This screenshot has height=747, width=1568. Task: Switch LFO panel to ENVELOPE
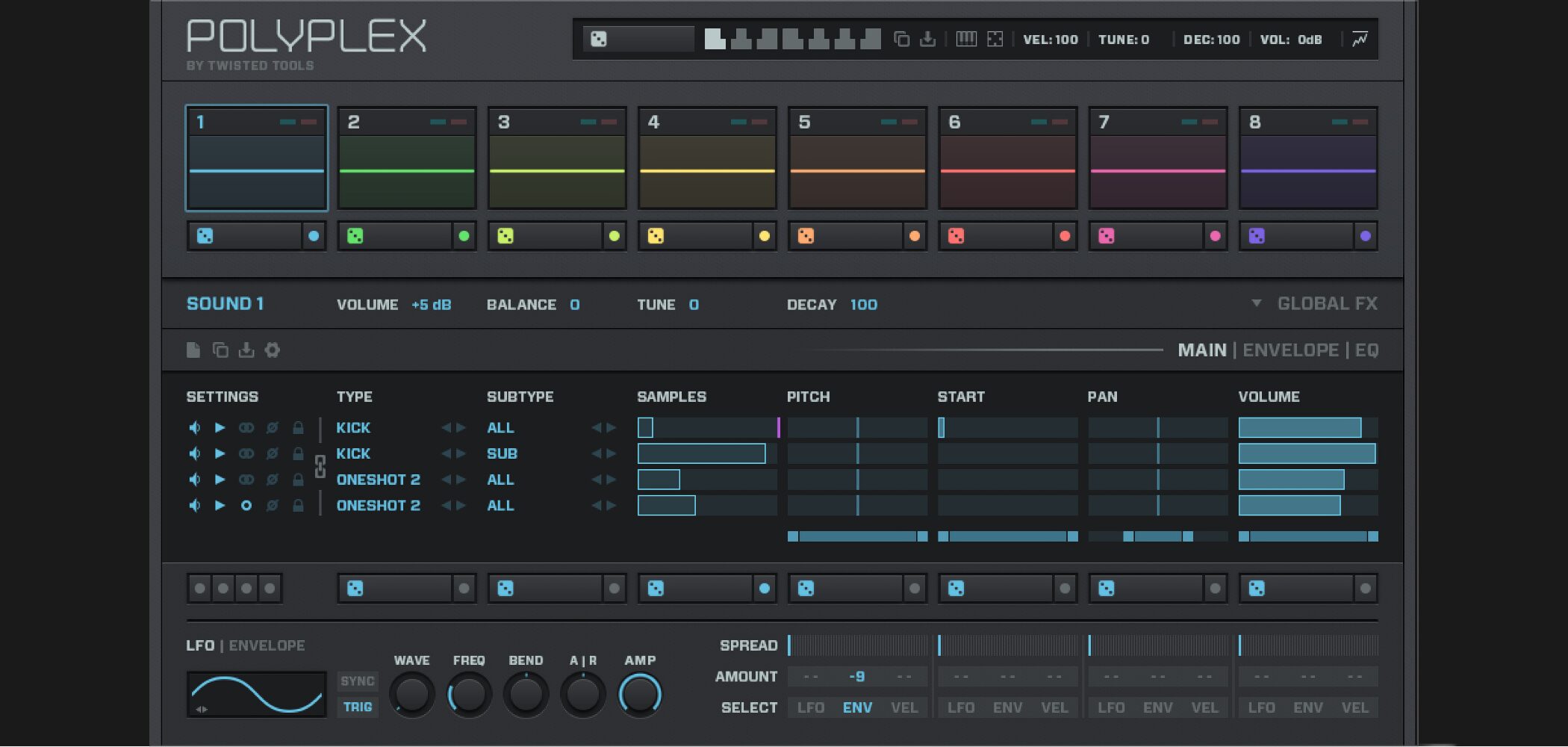(267, 645)
